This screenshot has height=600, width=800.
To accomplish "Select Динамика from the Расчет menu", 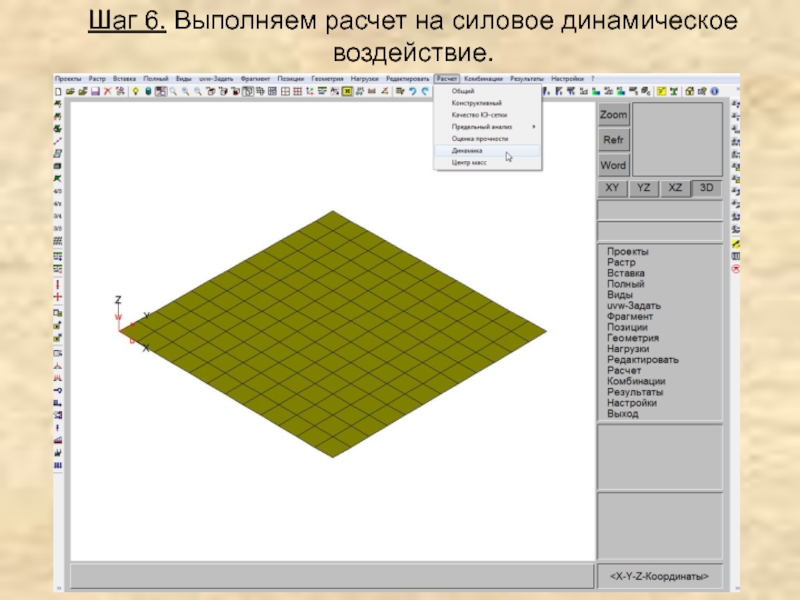I will point(468,150).
